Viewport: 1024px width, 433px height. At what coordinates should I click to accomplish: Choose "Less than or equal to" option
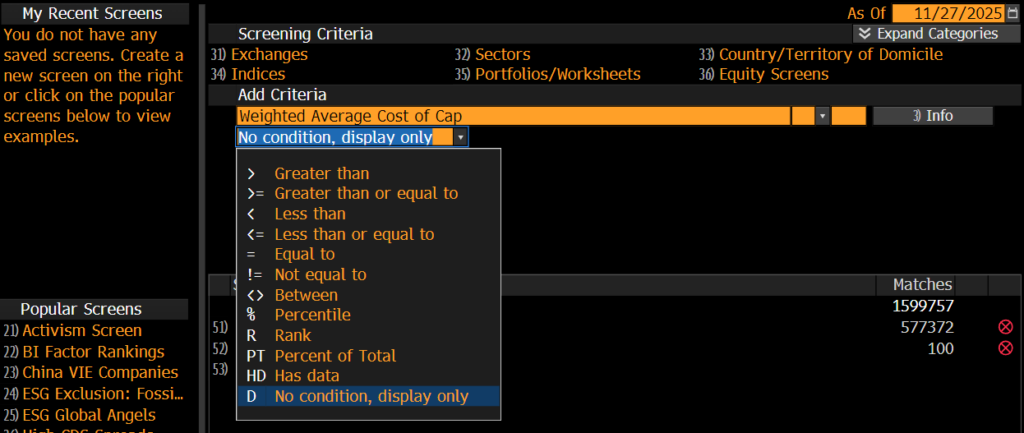point(354,234)
